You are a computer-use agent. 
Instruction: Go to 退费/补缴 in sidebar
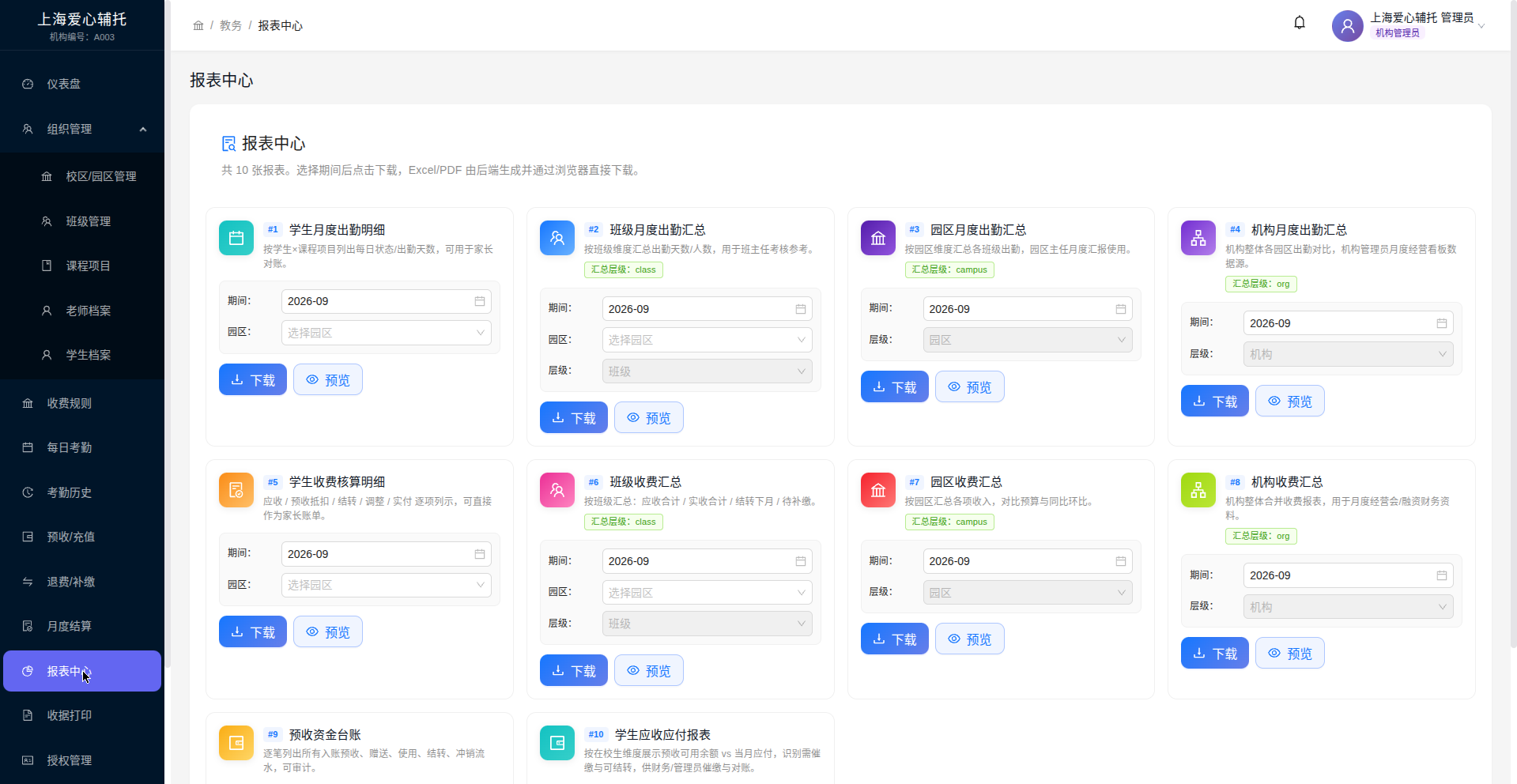(x=82, y=582)
